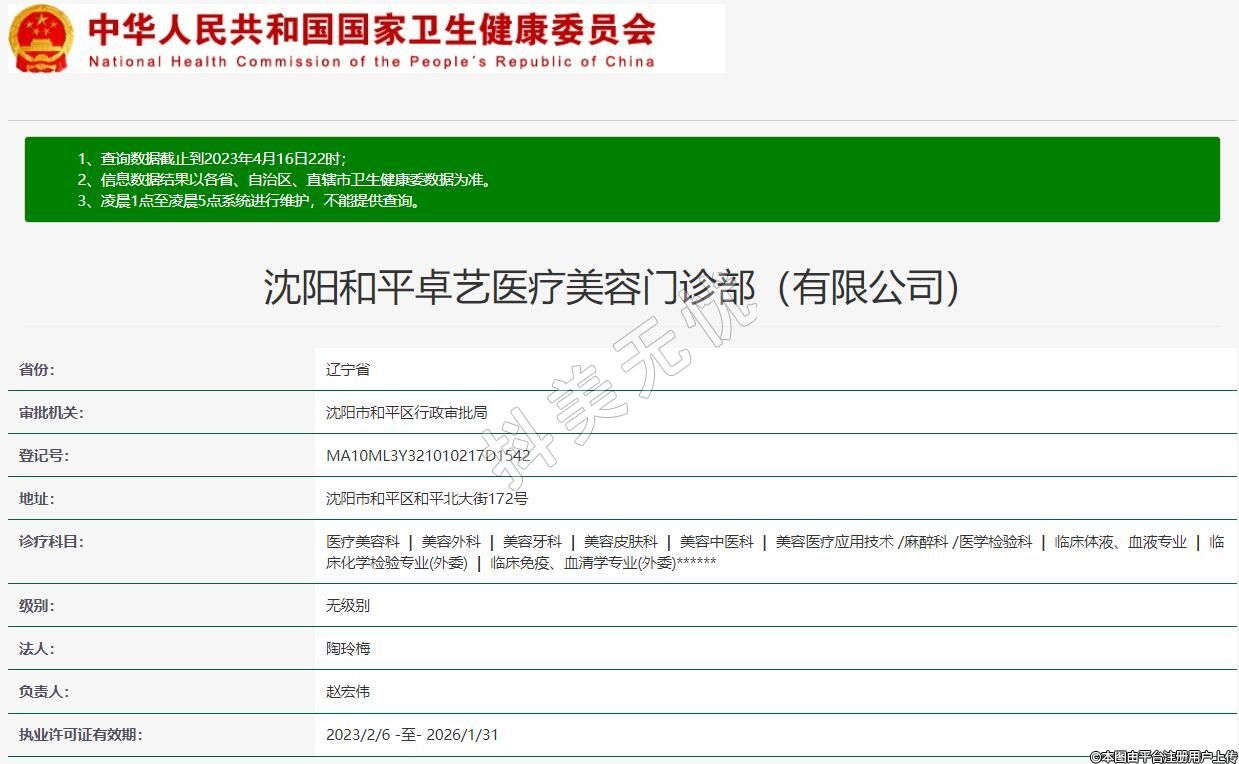Click 医疗美容科 in the departments list
The image size is (1239, 764).
[x=362, y=541]
